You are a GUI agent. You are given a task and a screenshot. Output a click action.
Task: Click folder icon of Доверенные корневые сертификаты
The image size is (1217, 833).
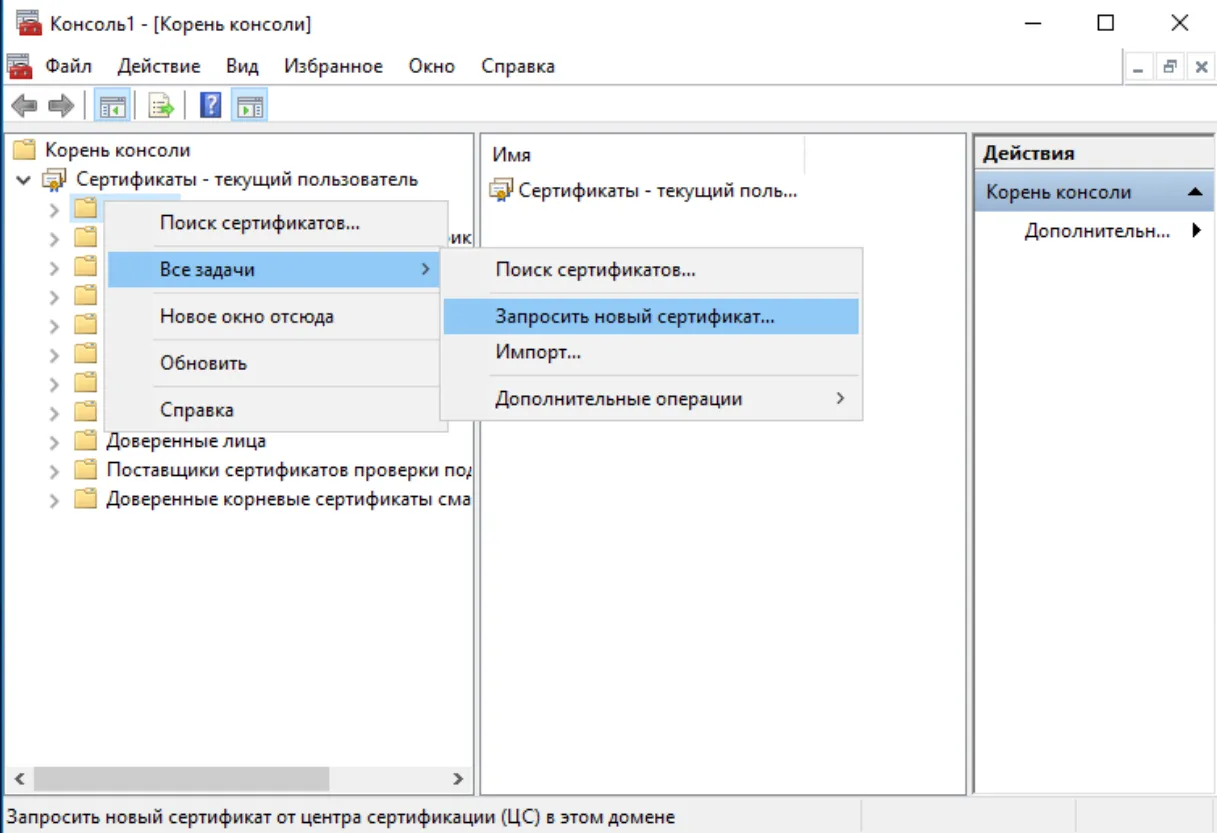[87, 499]
